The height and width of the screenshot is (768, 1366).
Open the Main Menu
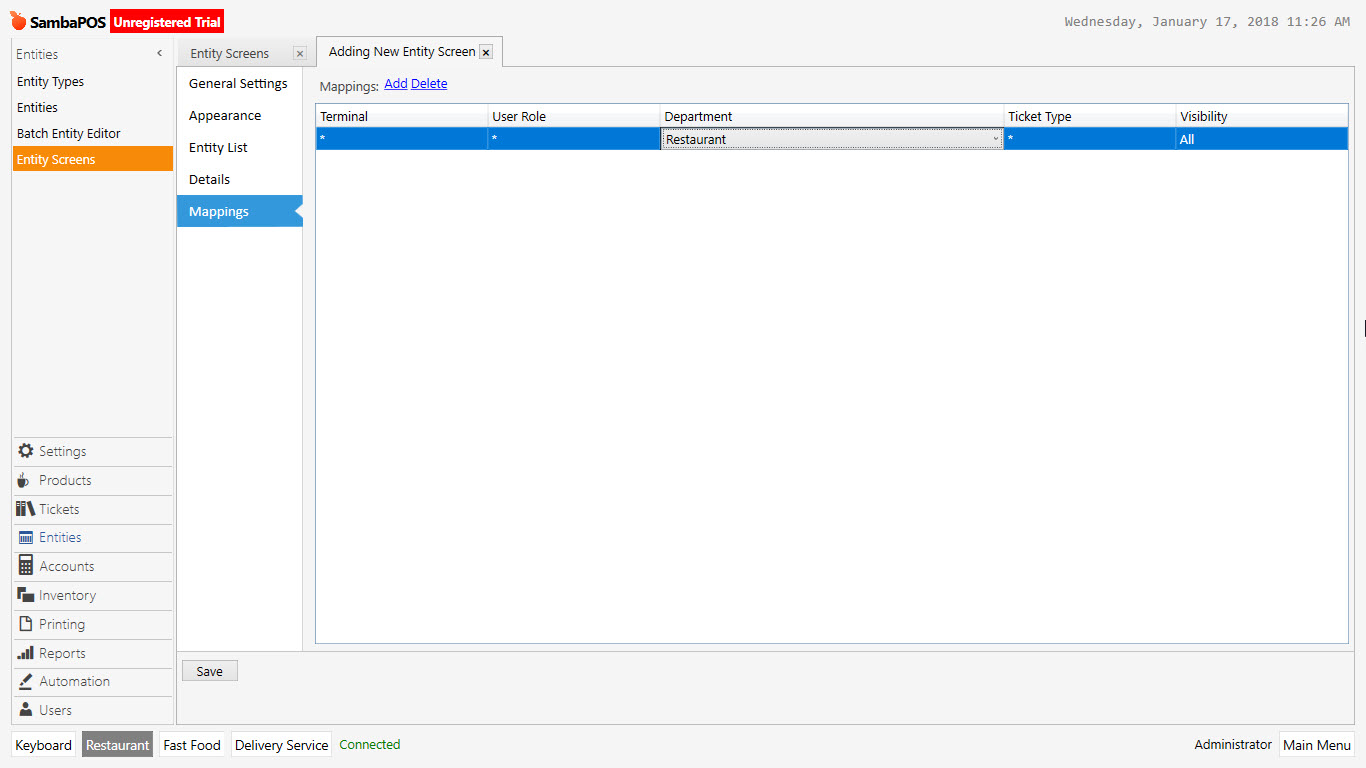(x=1317, y=744)
